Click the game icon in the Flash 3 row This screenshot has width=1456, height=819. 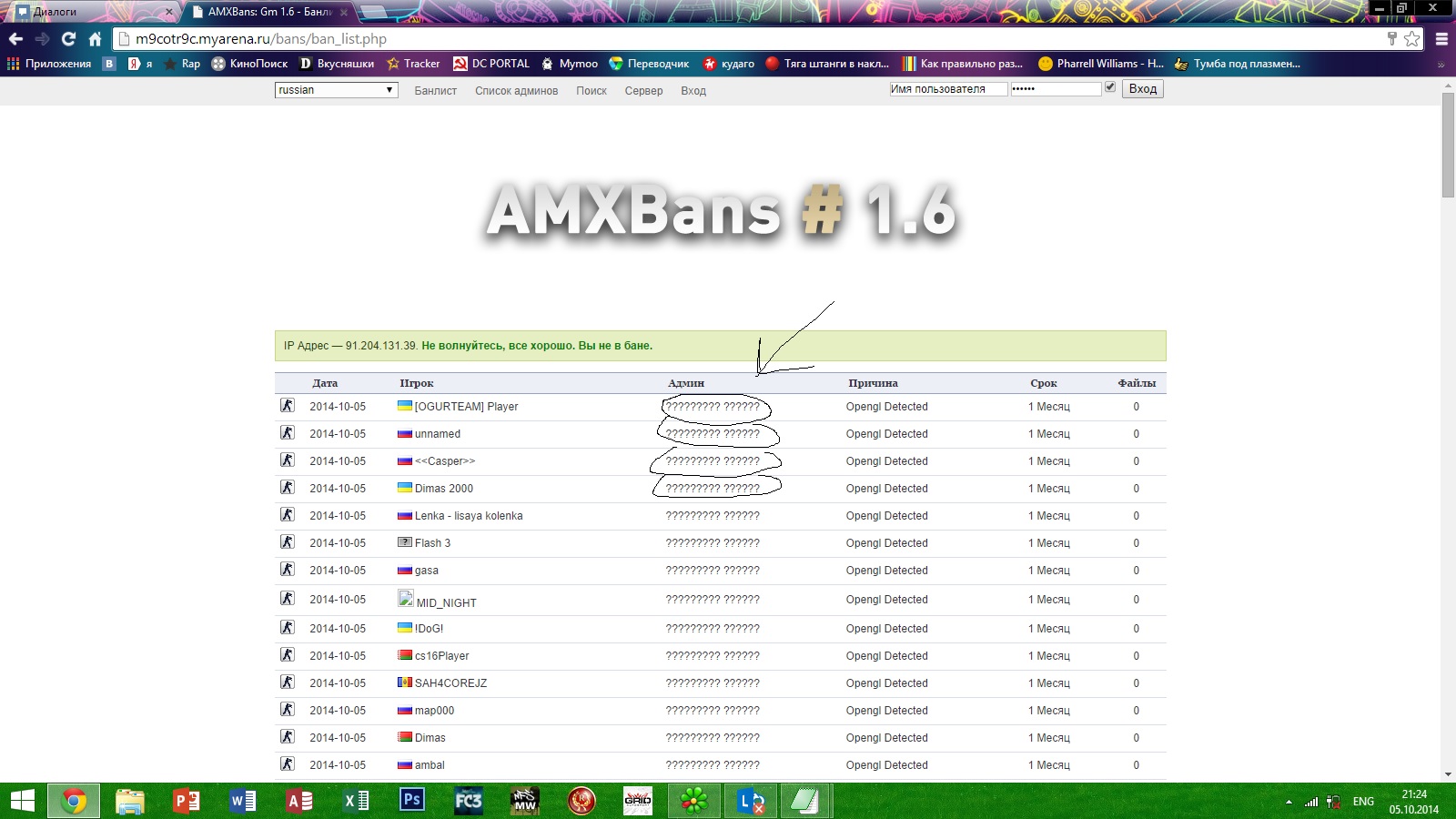(288, 542)
